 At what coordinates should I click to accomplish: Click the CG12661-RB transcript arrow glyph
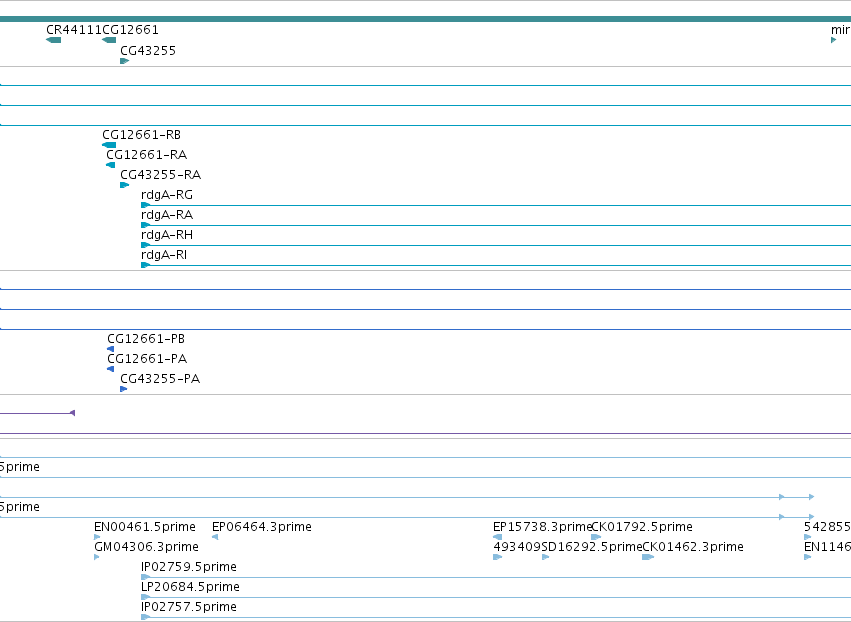pyautogui.click(x=109, y=145)
